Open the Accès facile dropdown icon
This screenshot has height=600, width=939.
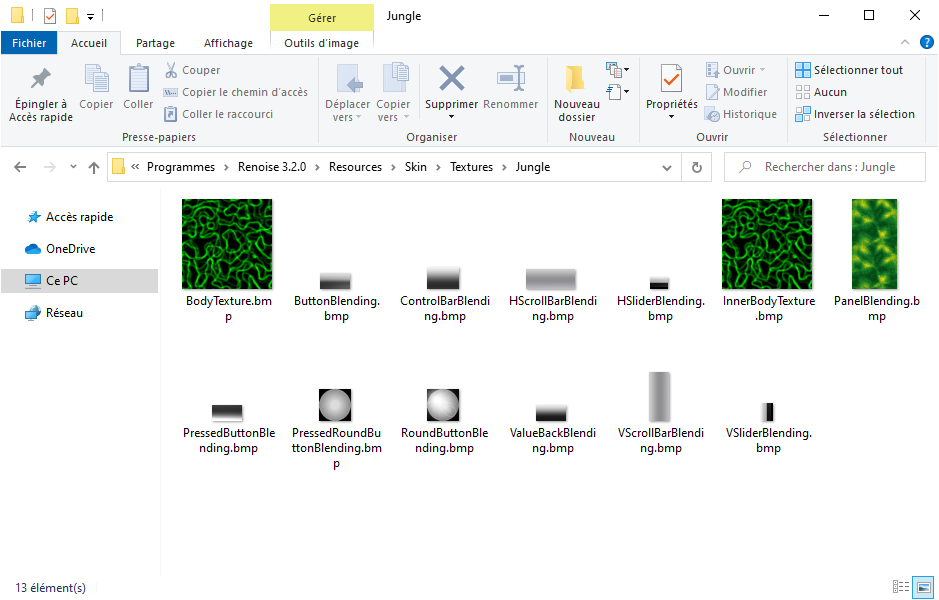[x=617, y=92]
